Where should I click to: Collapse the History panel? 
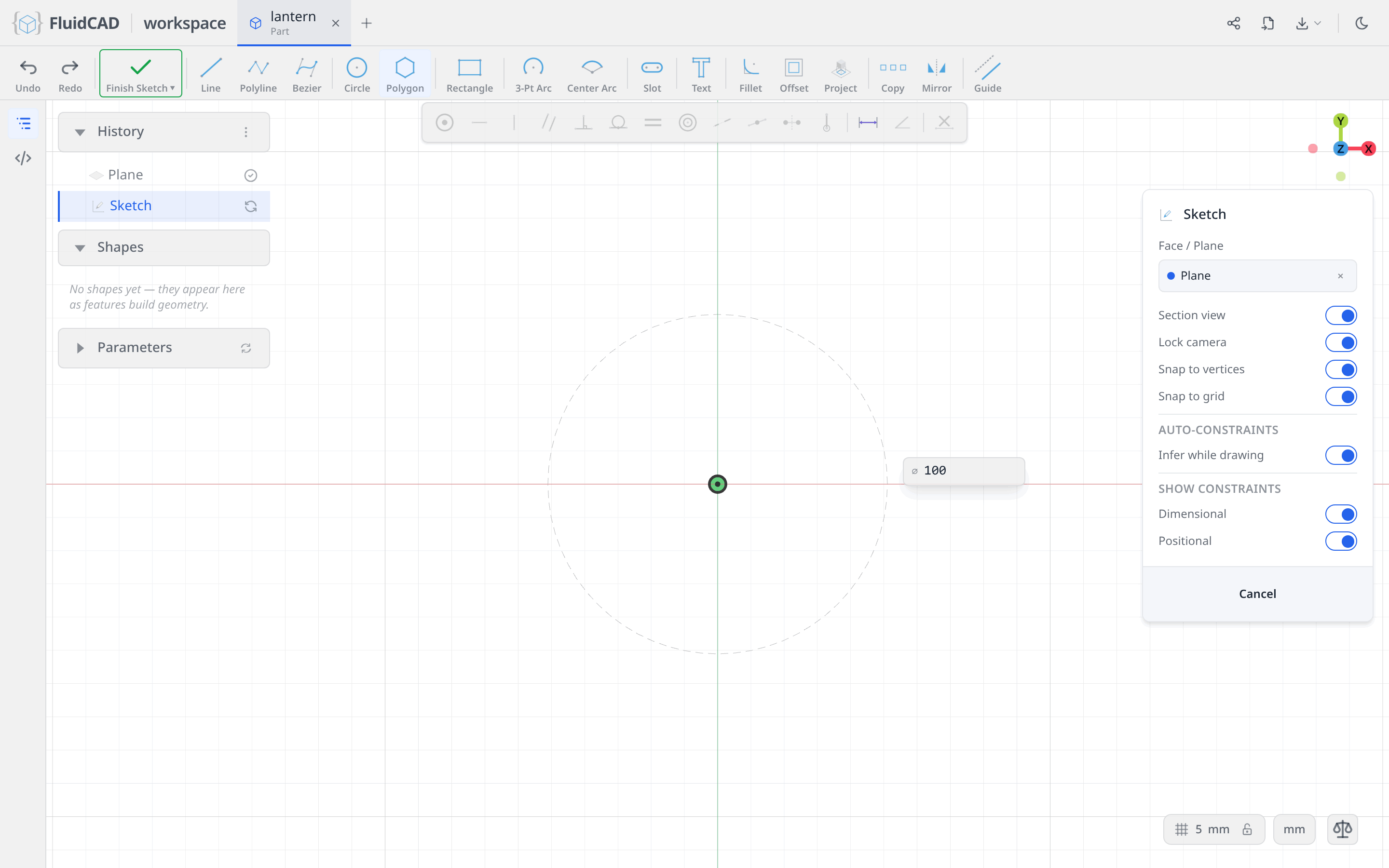point(80,132)
